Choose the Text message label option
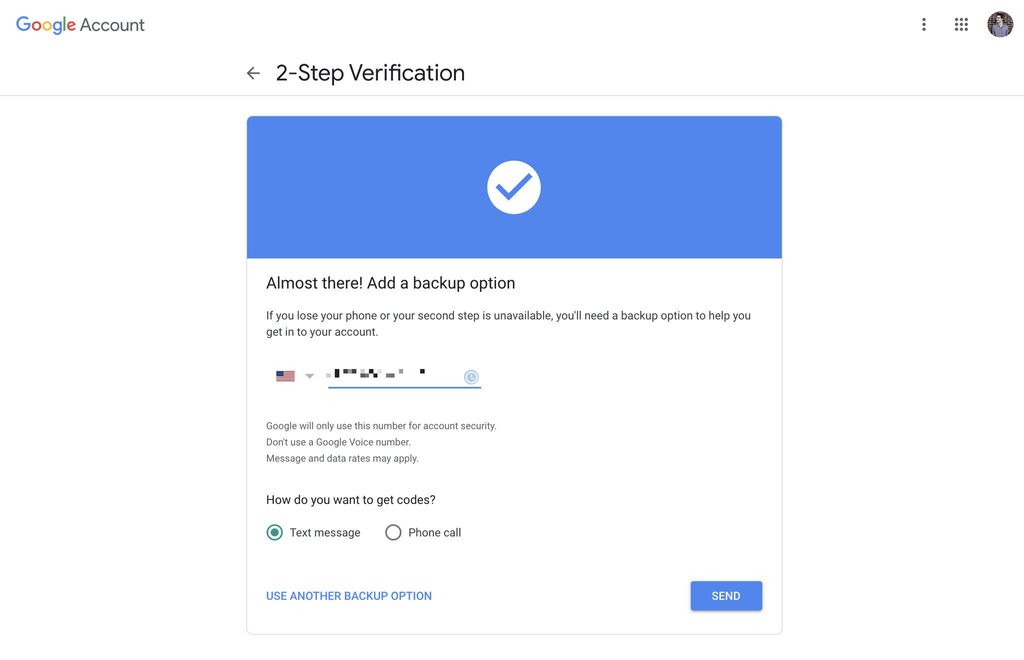This screenshot has height=660, width=1024. coord(325,533)
